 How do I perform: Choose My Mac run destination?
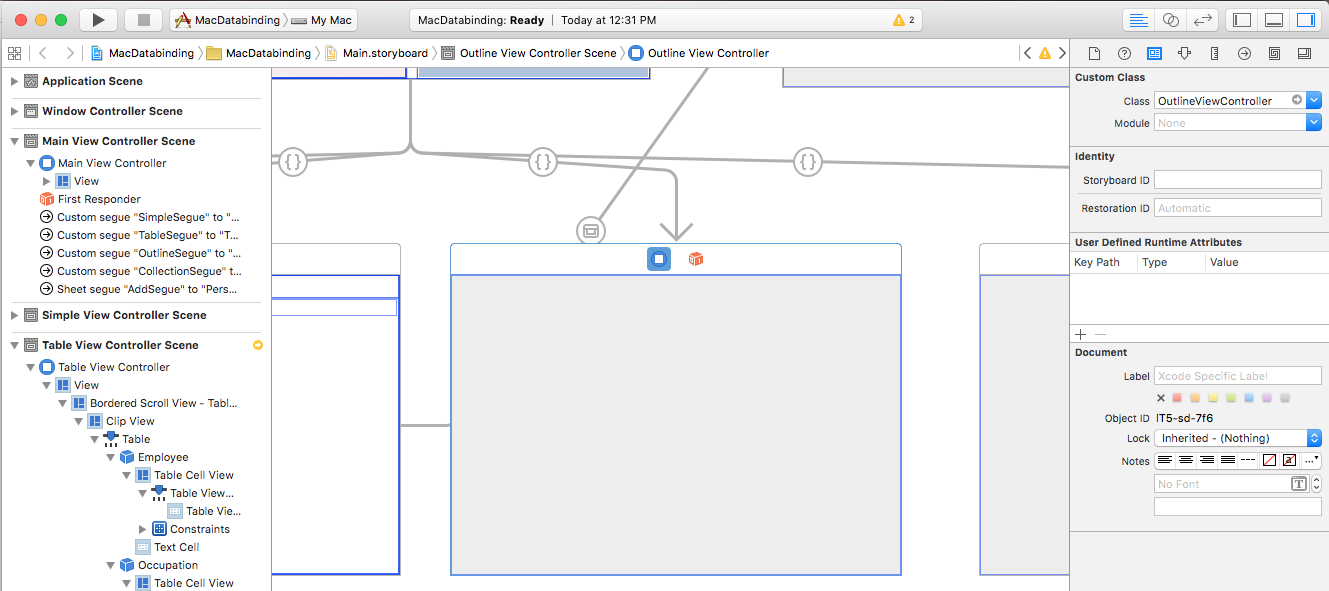point(323,20)
